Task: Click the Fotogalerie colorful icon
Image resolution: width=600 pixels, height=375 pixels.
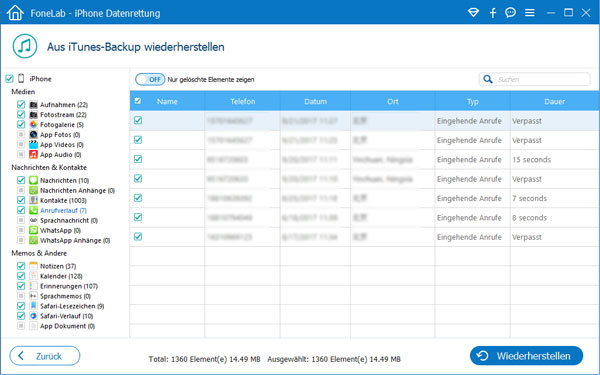Action: 34,124
